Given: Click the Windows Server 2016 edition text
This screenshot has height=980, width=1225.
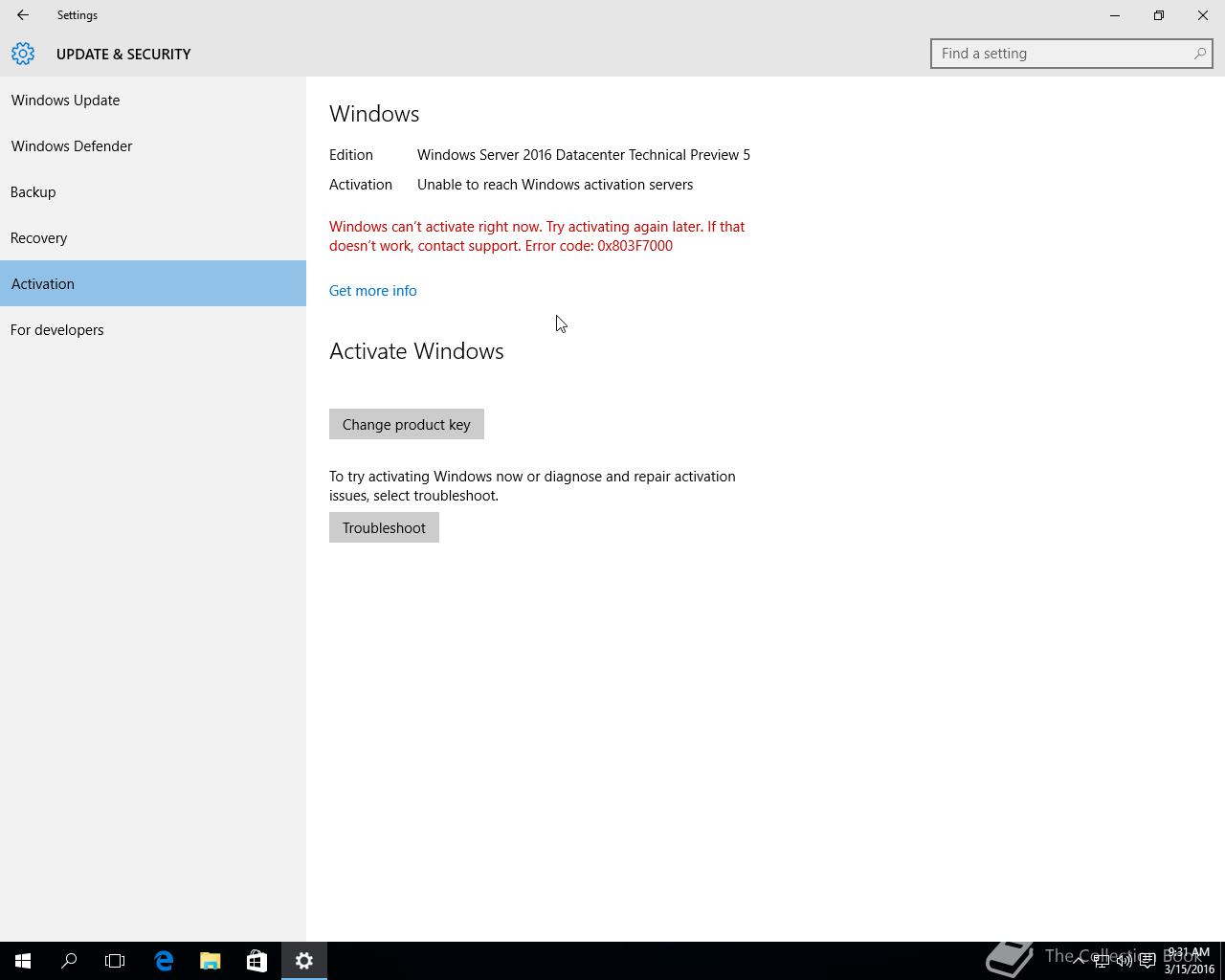Looking at the screenshot, I should 584,154.
